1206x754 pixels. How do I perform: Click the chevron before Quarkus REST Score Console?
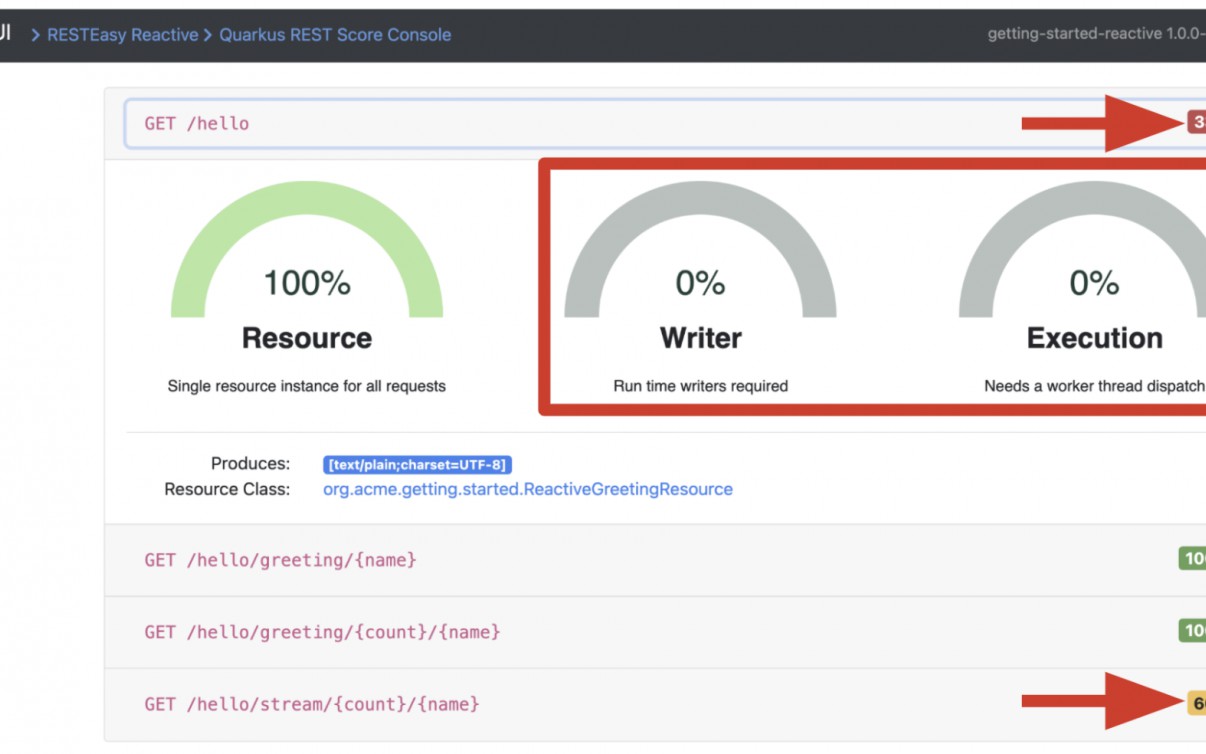(209, 35)
